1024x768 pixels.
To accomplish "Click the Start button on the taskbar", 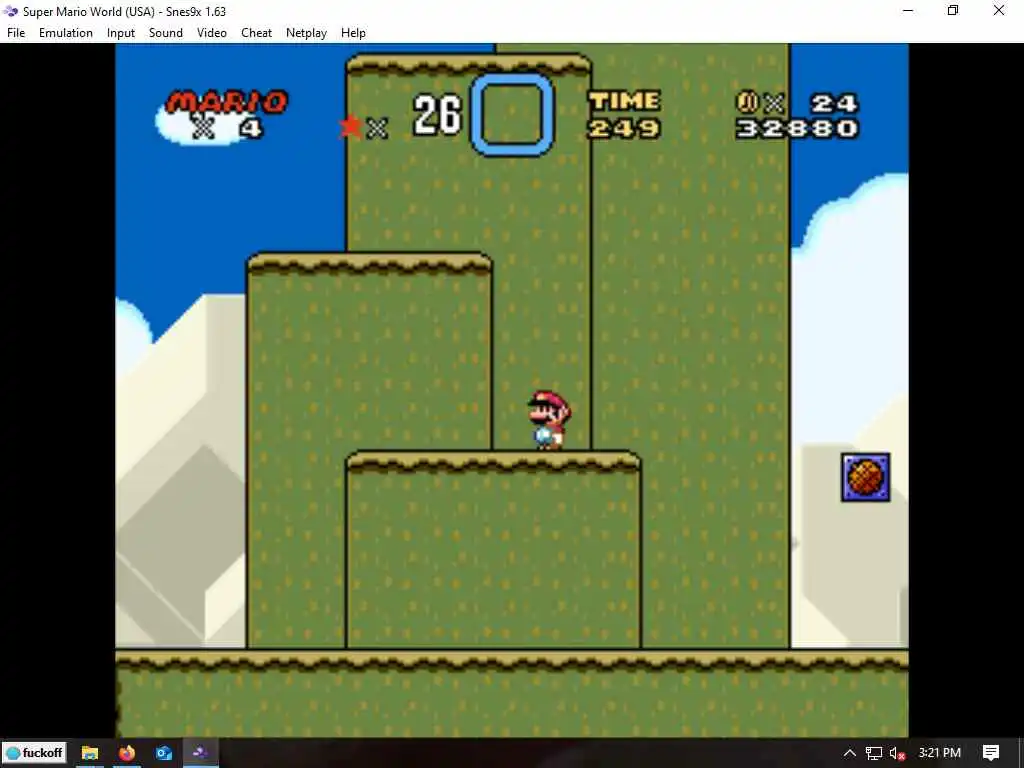I will click(34, 753).
